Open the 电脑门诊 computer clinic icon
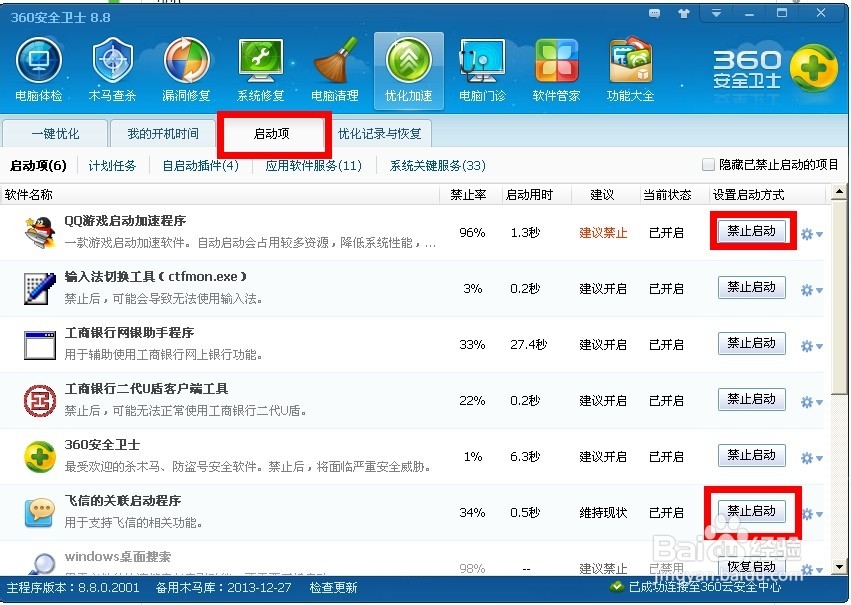851x605 pixels. tap(482, 70)
